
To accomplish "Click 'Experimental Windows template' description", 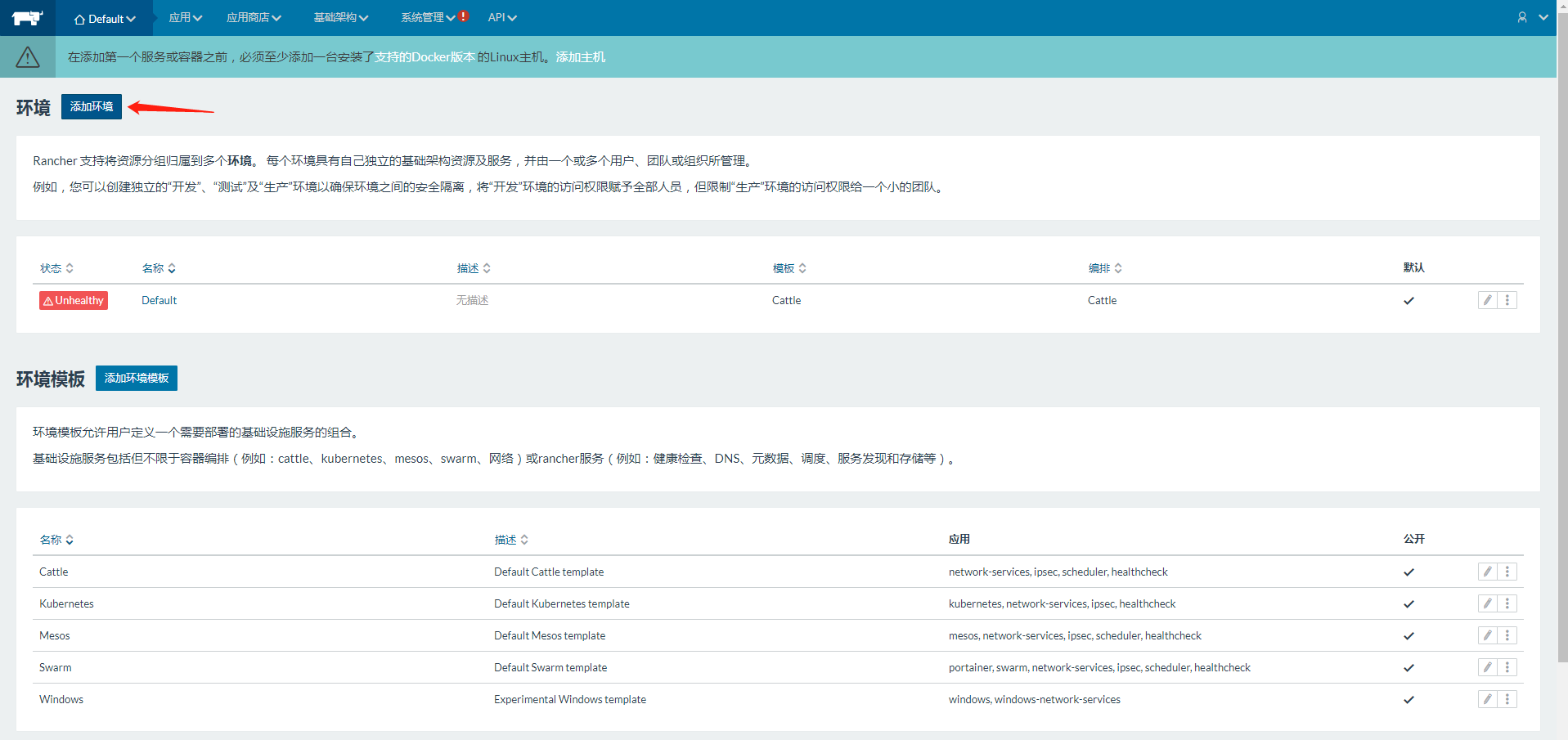I will click(x=570, y=699).
